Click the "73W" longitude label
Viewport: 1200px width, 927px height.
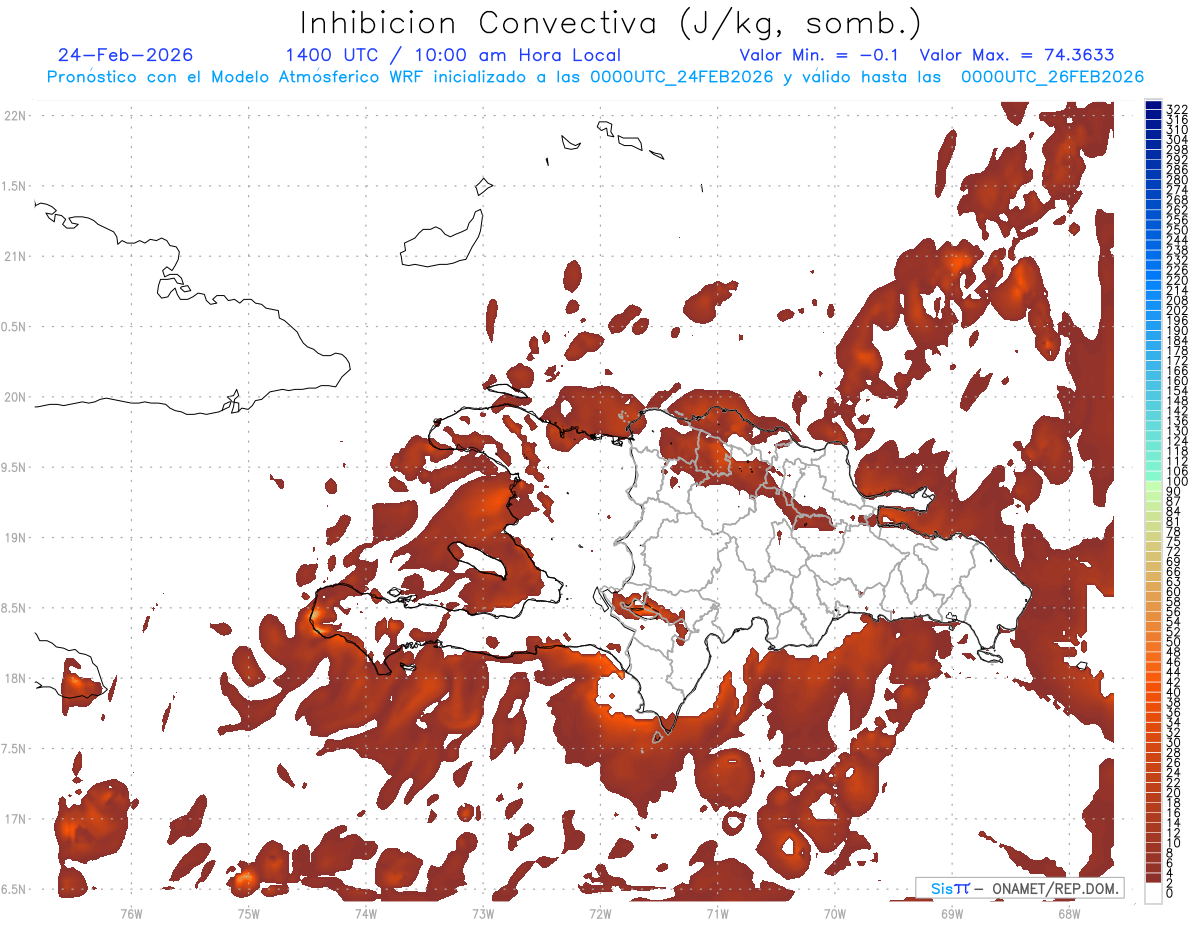coord(483,912)
